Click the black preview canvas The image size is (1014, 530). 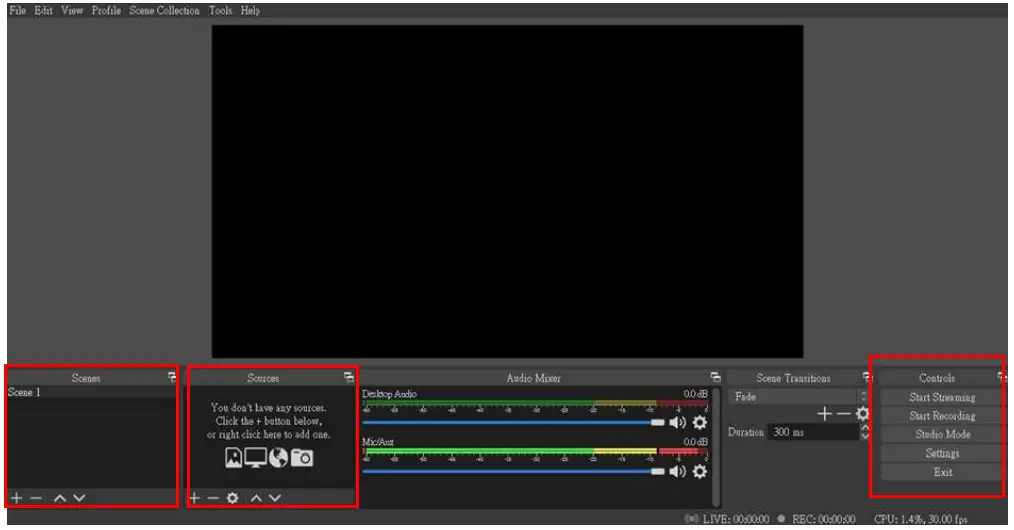[x=507, y=191]
